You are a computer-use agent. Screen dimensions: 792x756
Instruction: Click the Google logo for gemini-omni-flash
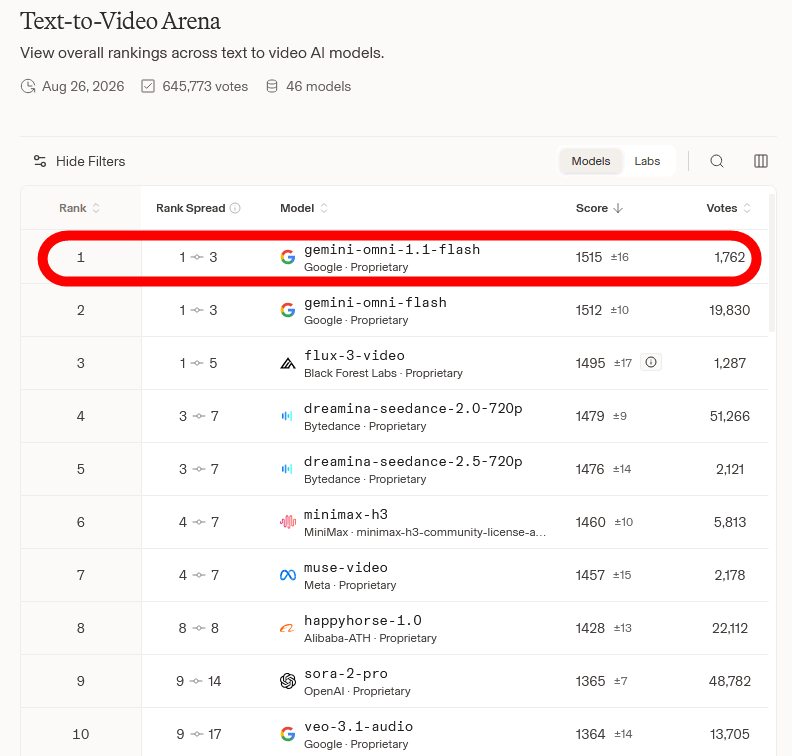(x=288, y=310)
